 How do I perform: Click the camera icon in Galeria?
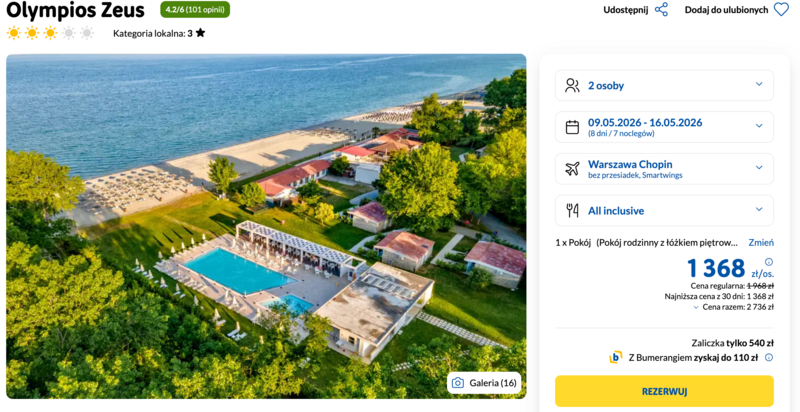pyautogui.click(x=458, y=383)
